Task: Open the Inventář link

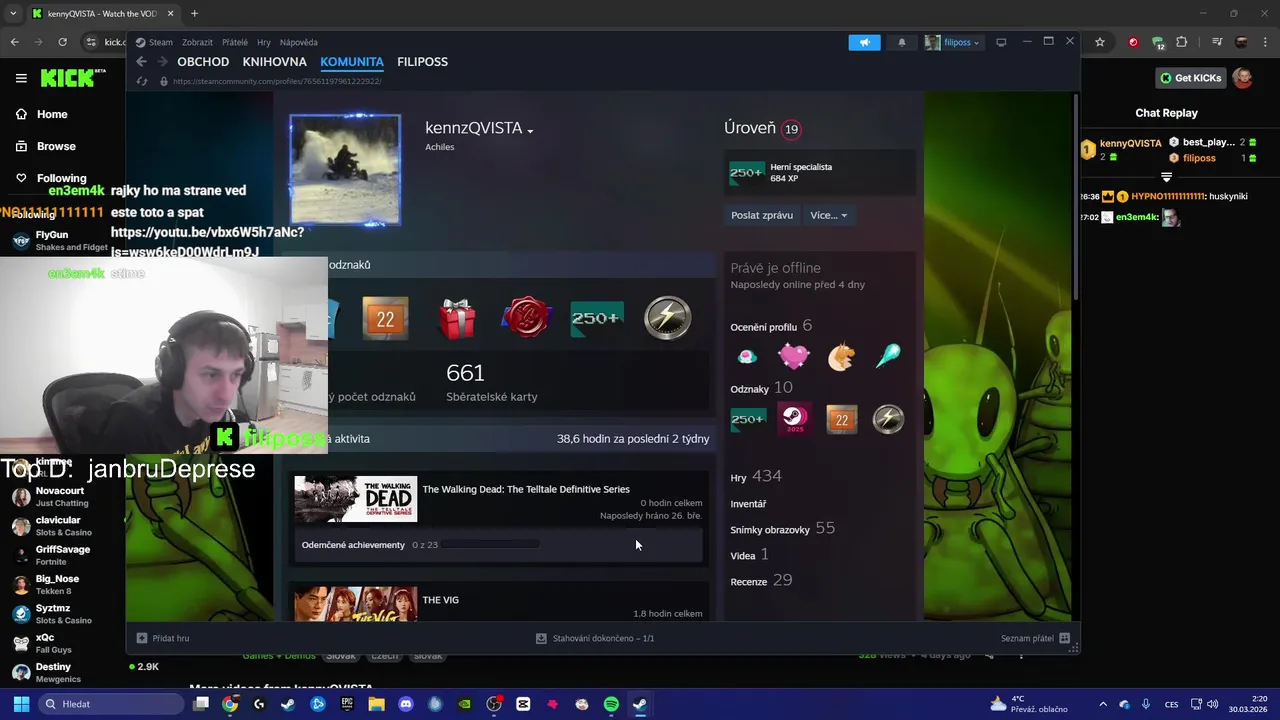Action: [748, 504]
